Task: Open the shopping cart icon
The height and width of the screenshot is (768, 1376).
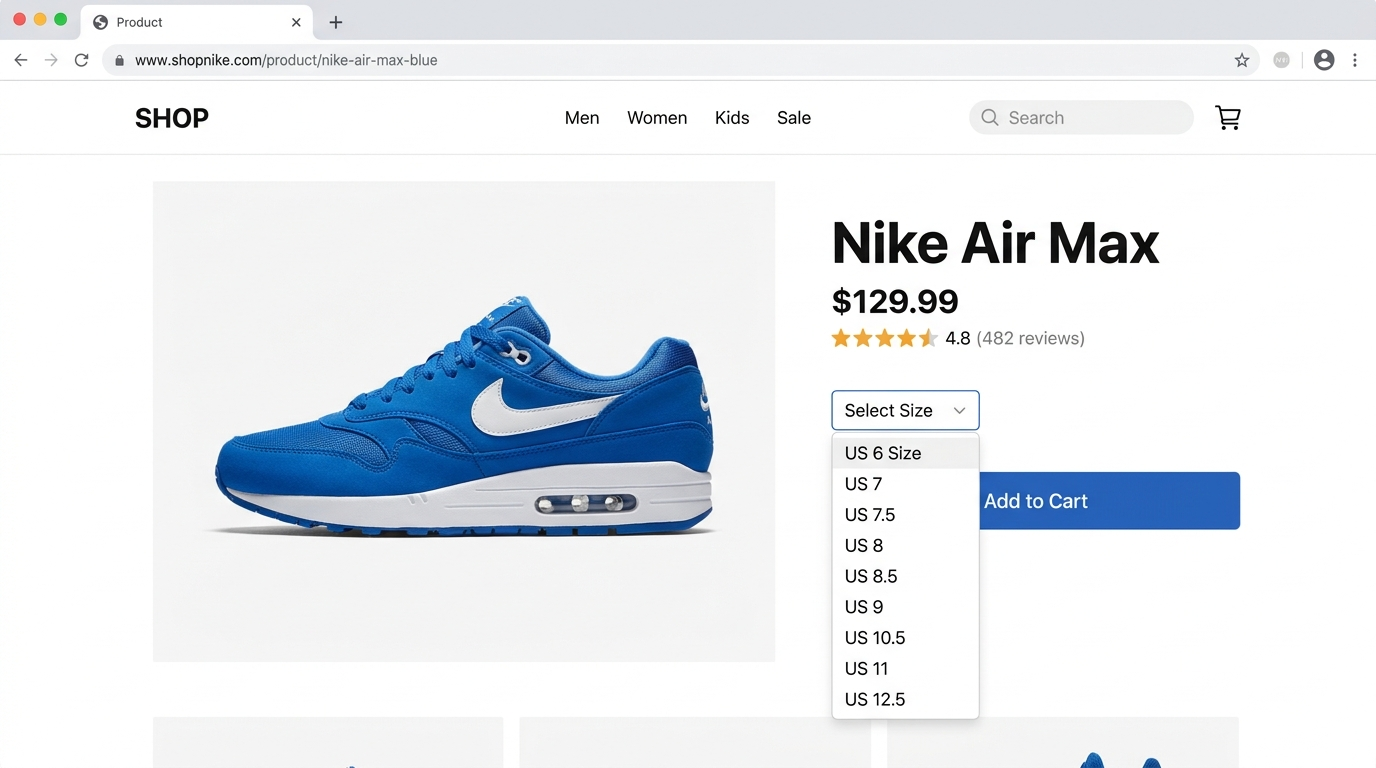Action: pyautogui.click(x=1228, y=118)
